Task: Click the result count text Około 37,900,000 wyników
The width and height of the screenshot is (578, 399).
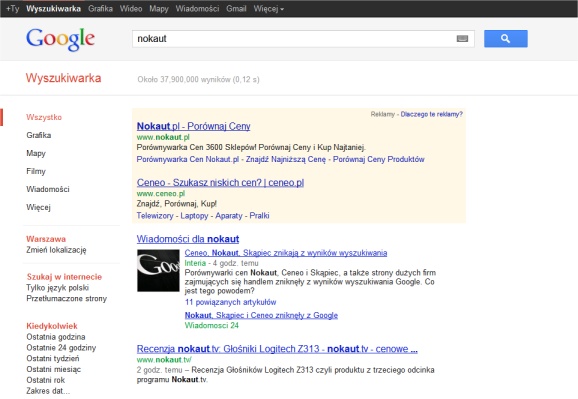Action: click(198, 80)
